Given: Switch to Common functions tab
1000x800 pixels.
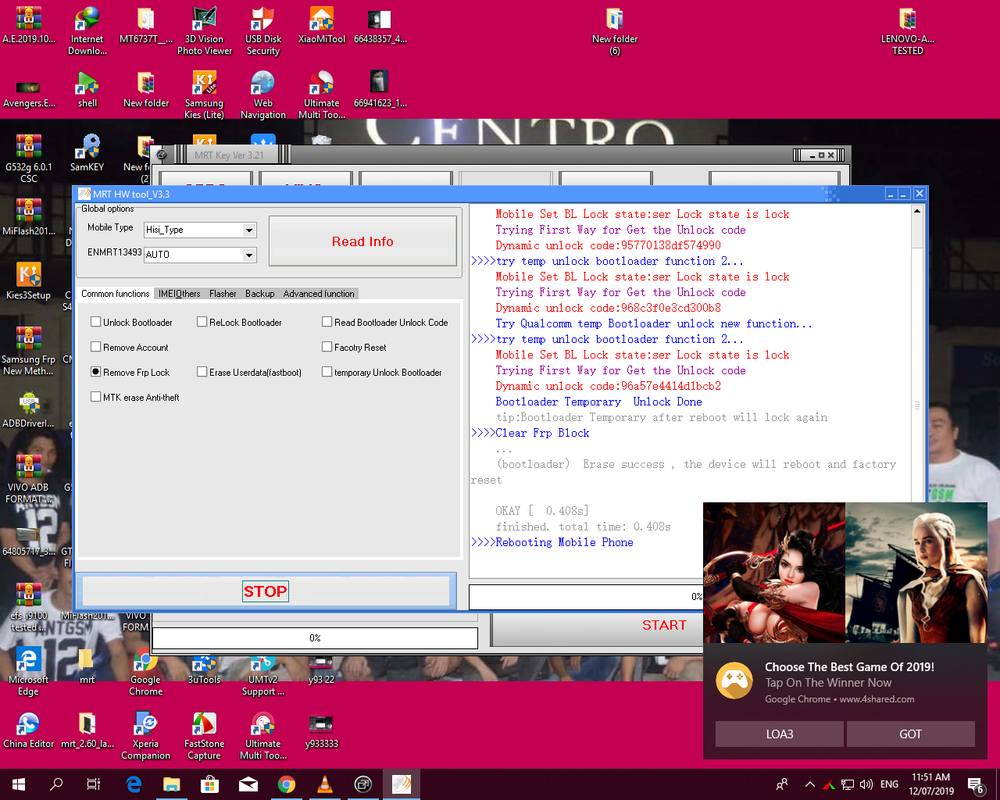Looking at the screenshot, I should coord(115,293).
